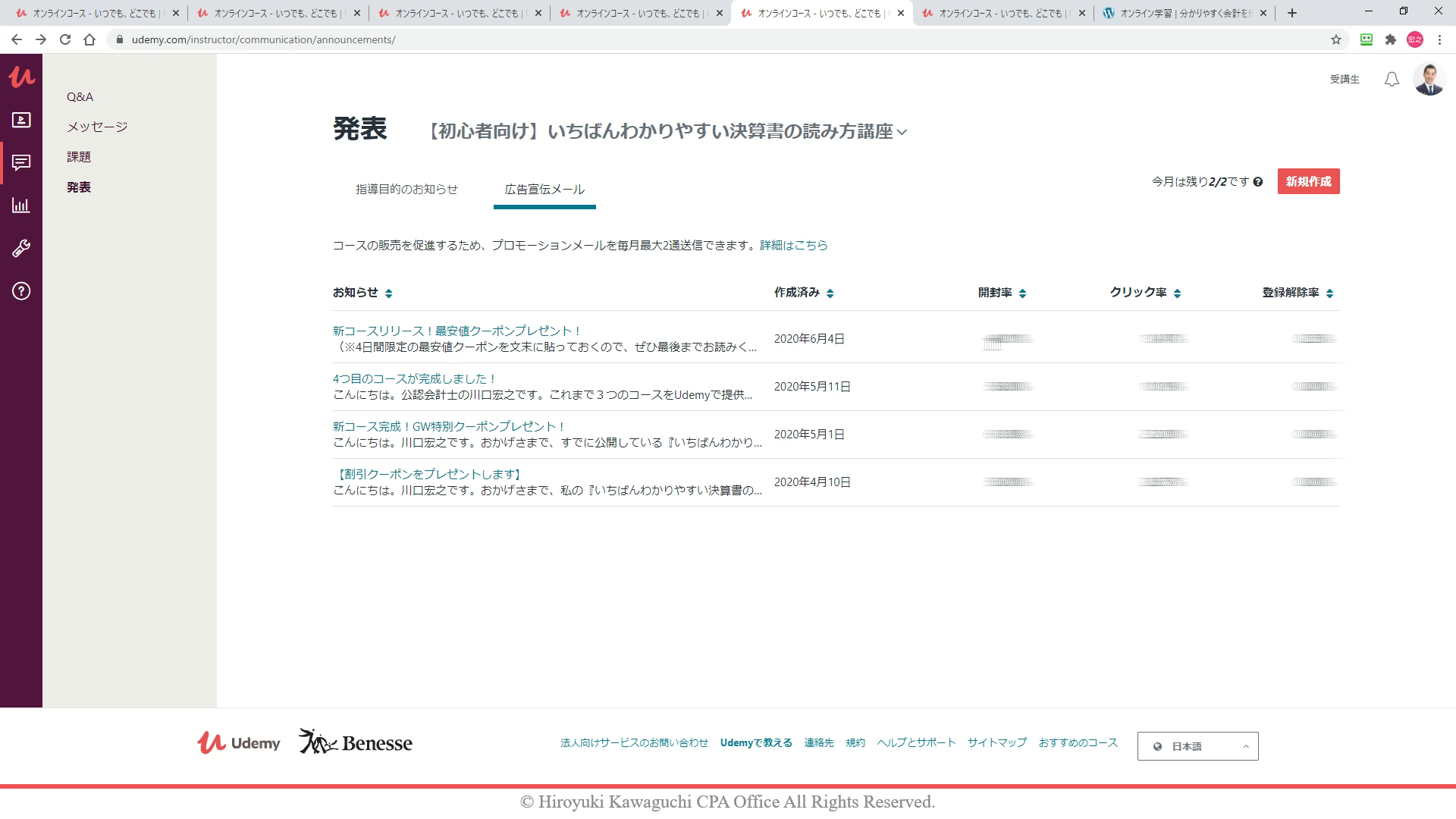Viewport: 1456px width, 819px height.
Task: Select 発表 in the left menu
Action: click(79, 187)
